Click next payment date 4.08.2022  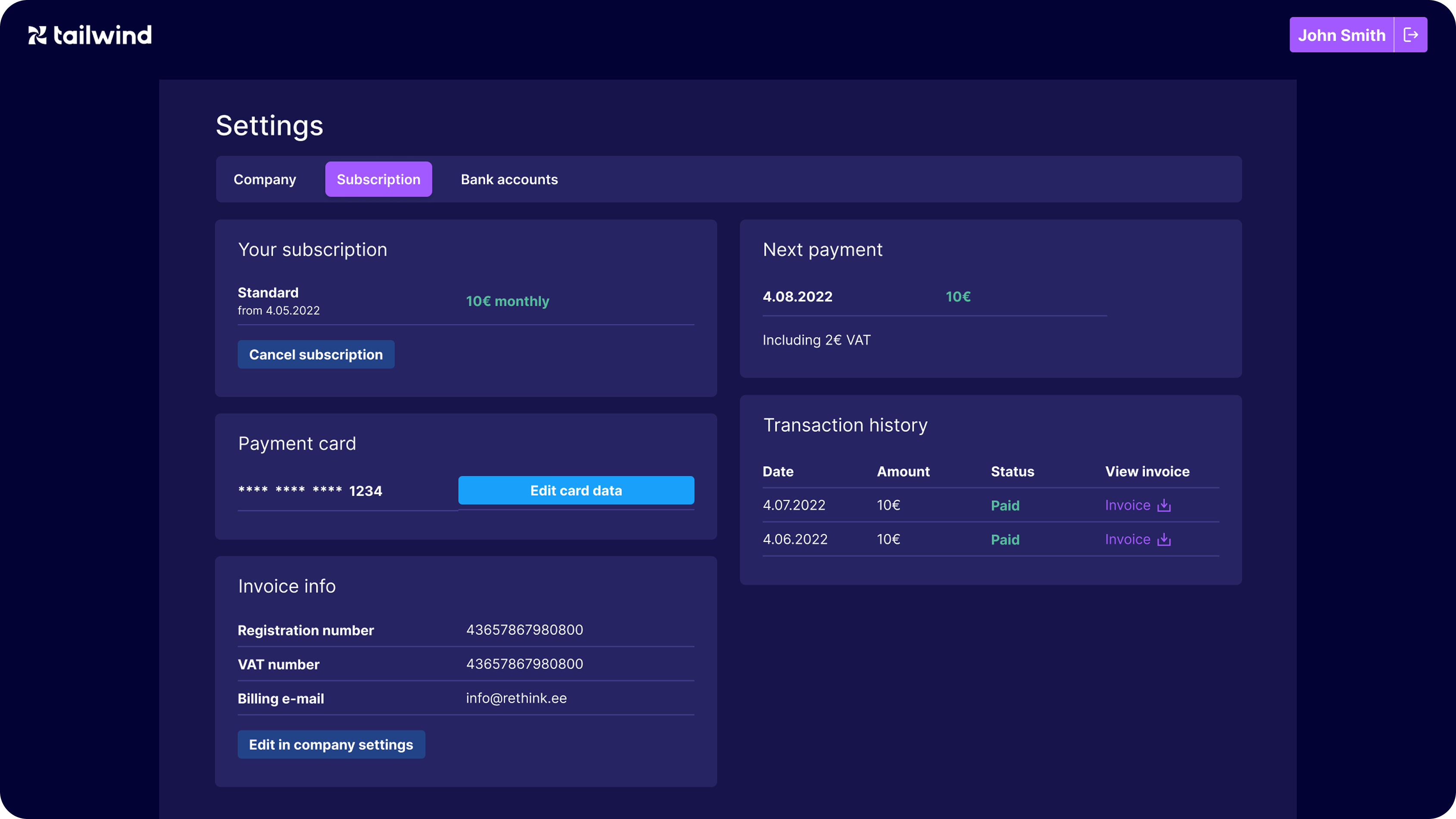tap(797, 297)
